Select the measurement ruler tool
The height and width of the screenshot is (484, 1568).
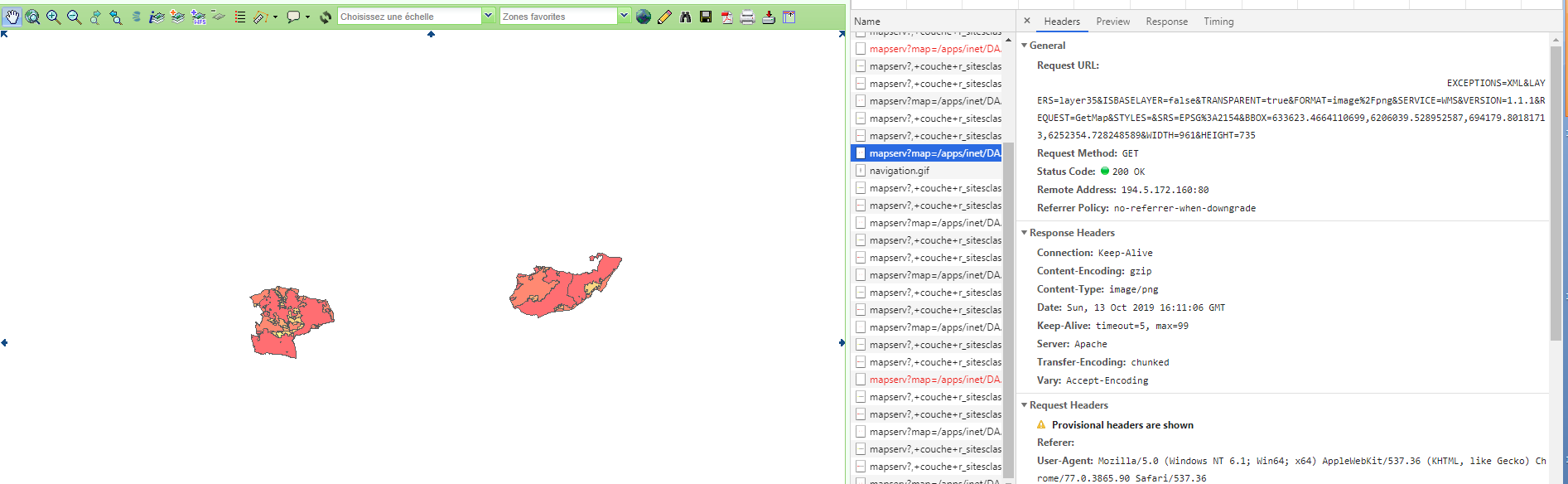click(x=260, y=17)
